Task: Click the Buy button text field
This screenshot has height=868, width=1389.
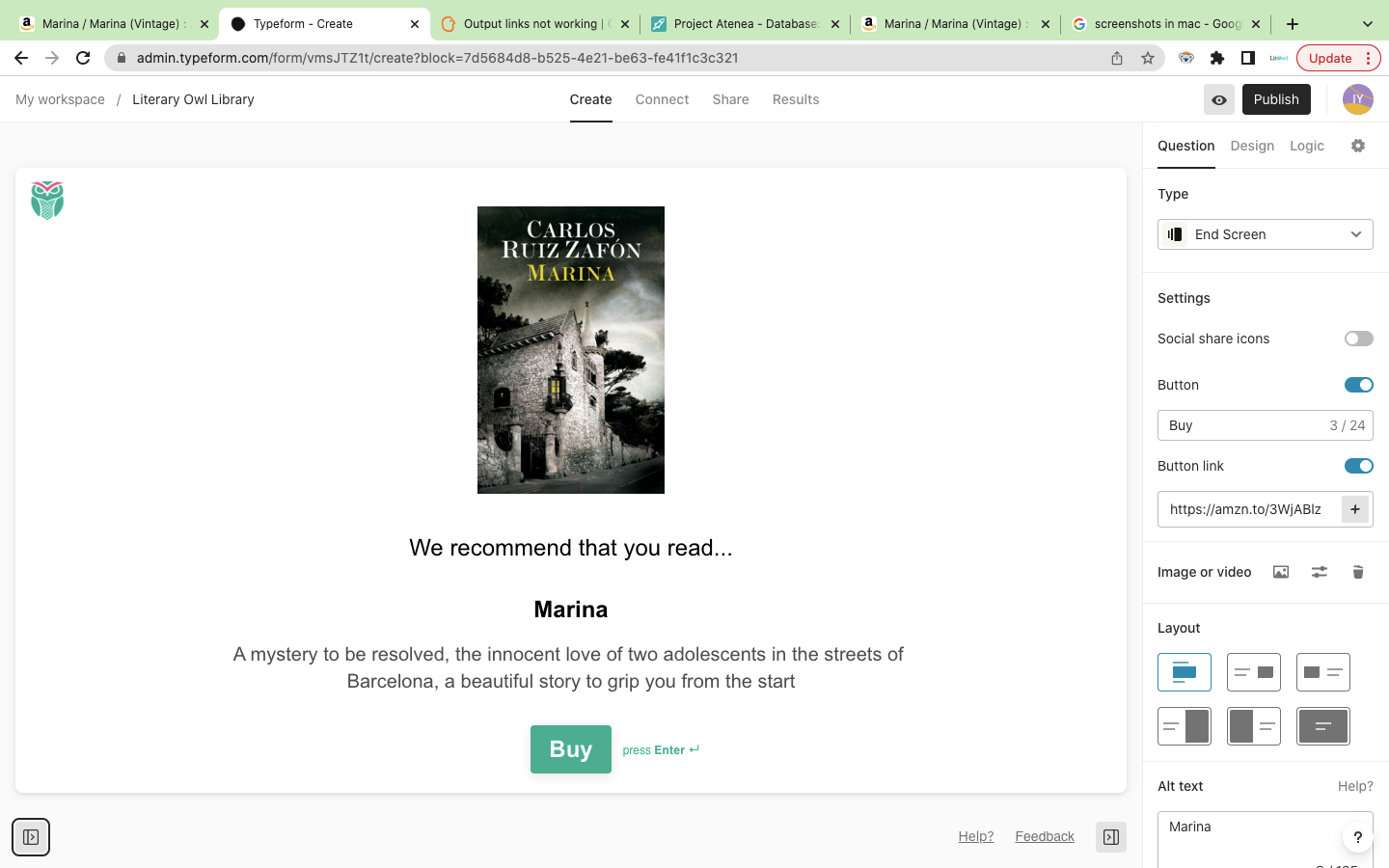Action: [1266, 425]
